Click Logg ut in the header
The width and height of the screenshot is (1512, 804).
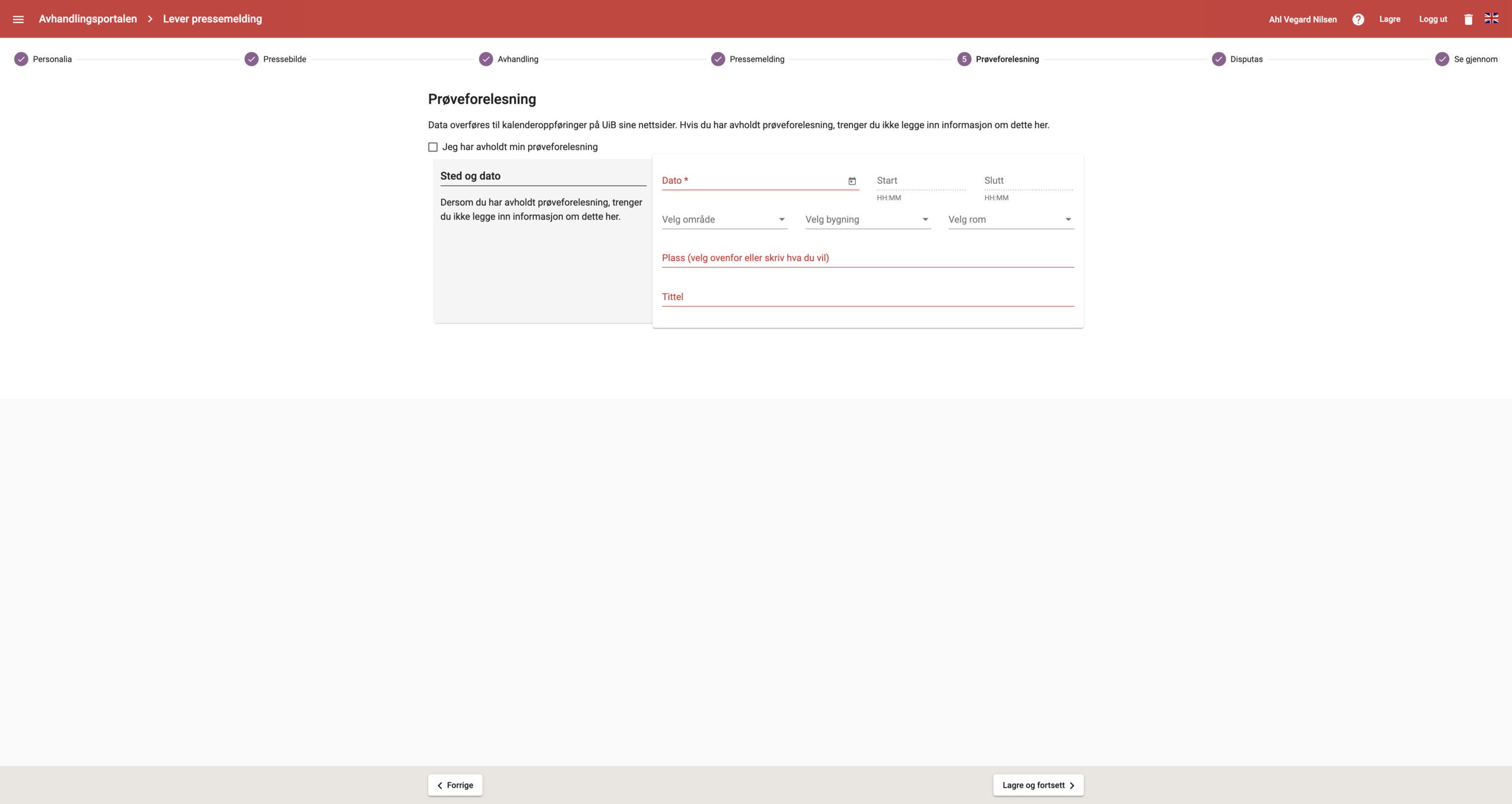point(1433,19)
